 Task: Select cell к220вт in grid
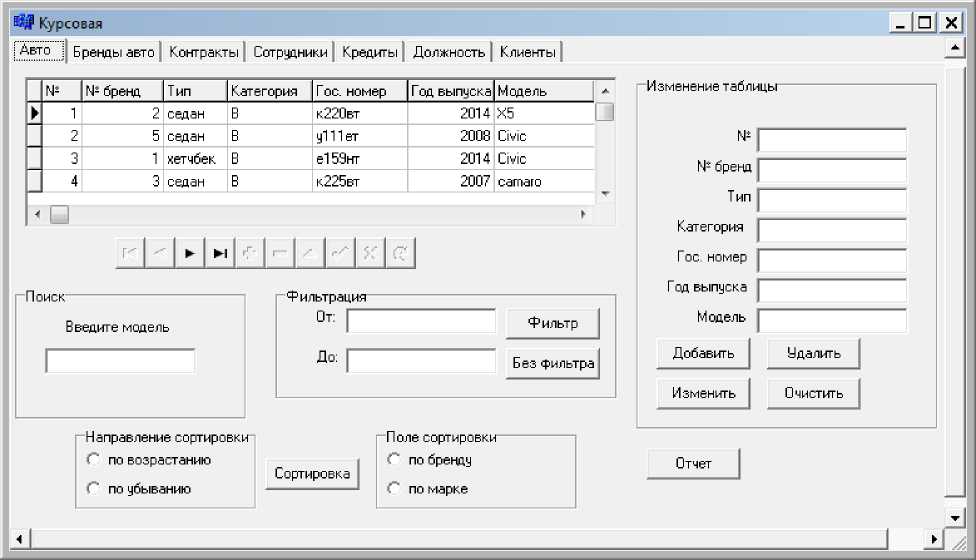point(360,113)
